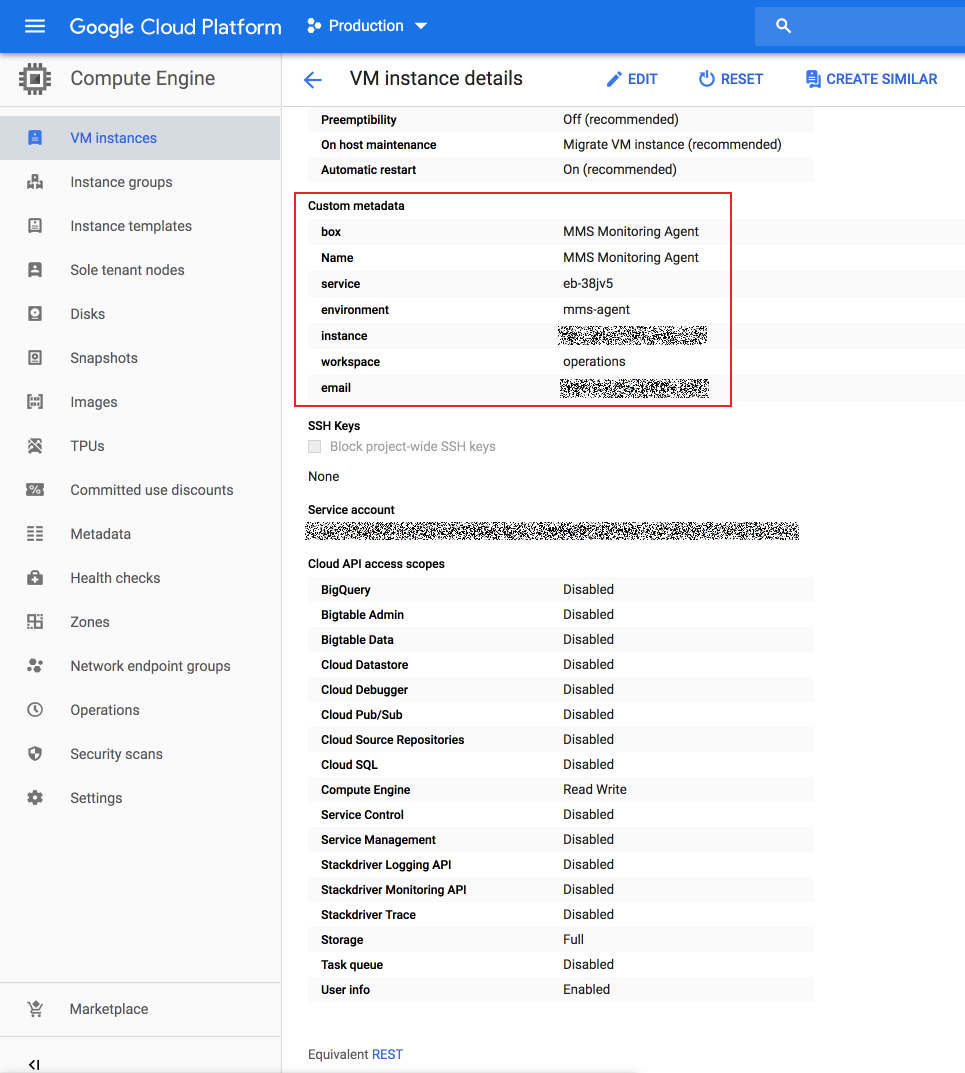Click 'Migrate VM instance (recommended)' text

click(672, 144)
